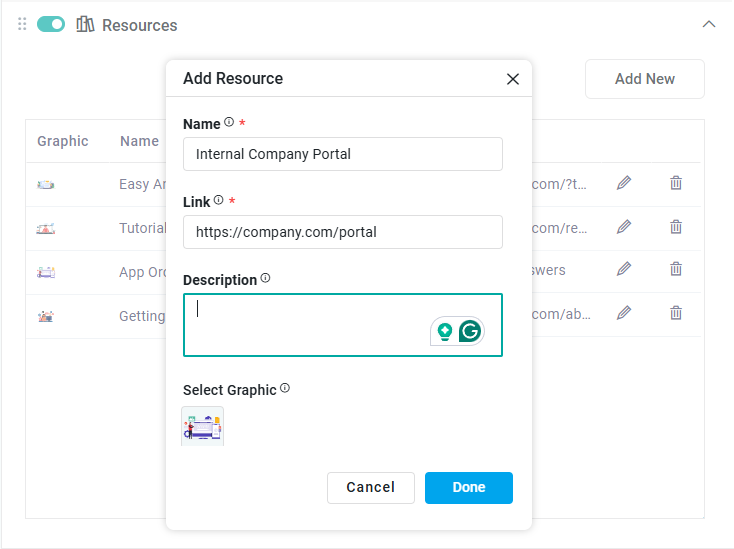This screenshot has height=549, width=734.
Task: Click the Link info icon
Action: tap(219, 200)
